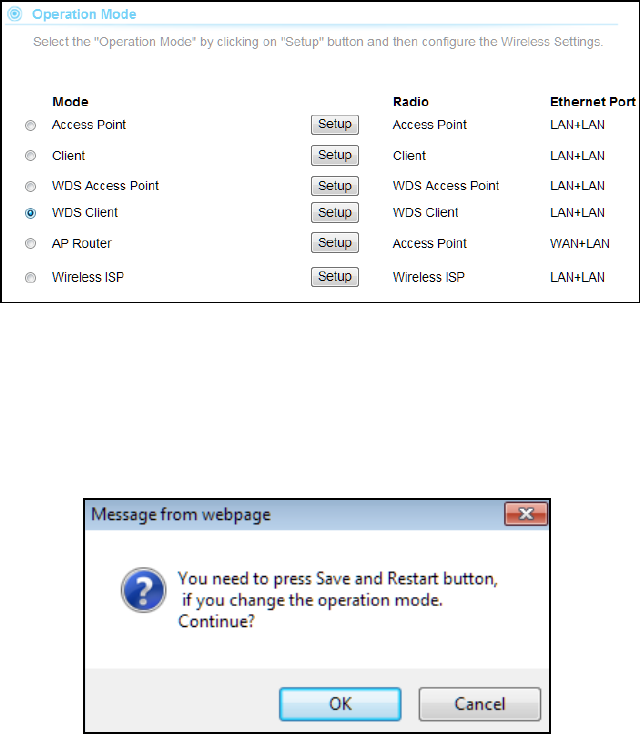Select the Client mode radio button
Viewport: 640px width, 734px height.
click(30, 155)
